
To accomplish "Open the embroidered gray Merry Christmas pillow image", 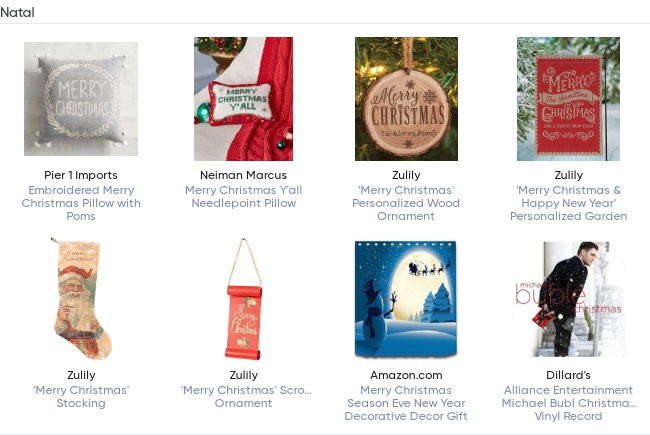I will [x=81, y=99].
